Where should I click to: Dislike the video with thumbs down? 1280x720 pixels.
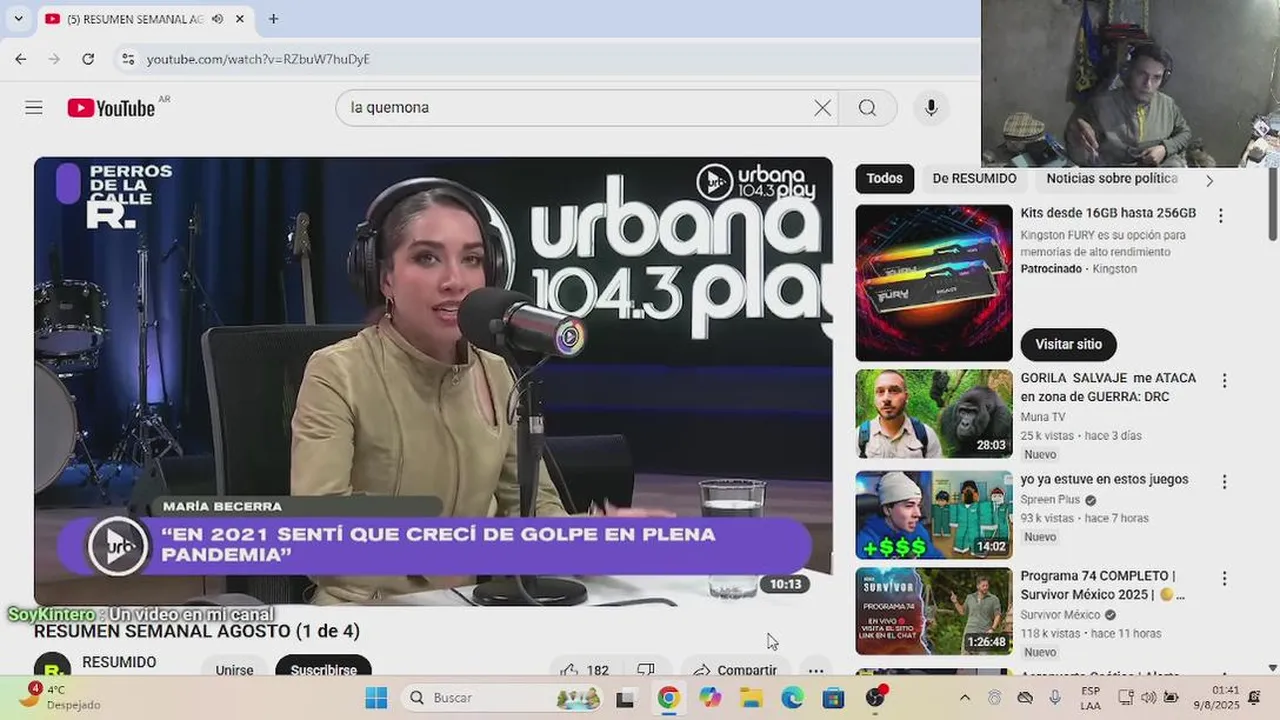(x=646, y=670)
